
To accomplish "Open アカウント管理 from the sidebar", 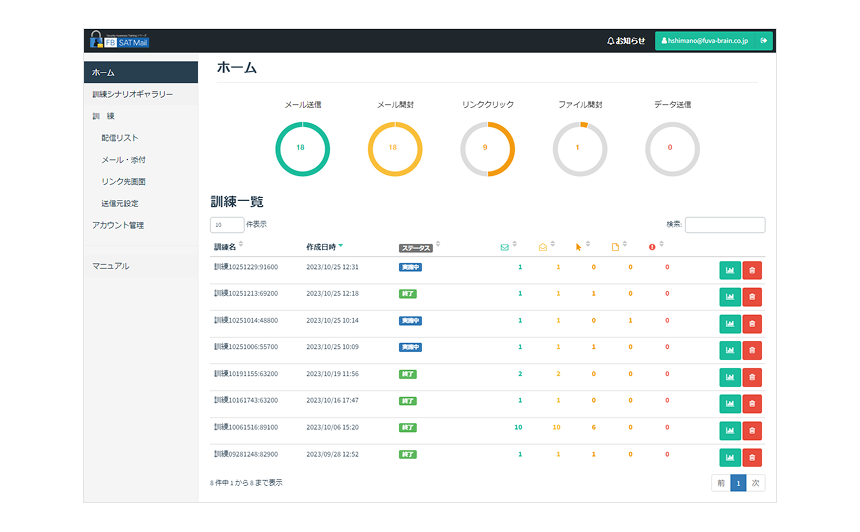I will pos(118,225).
